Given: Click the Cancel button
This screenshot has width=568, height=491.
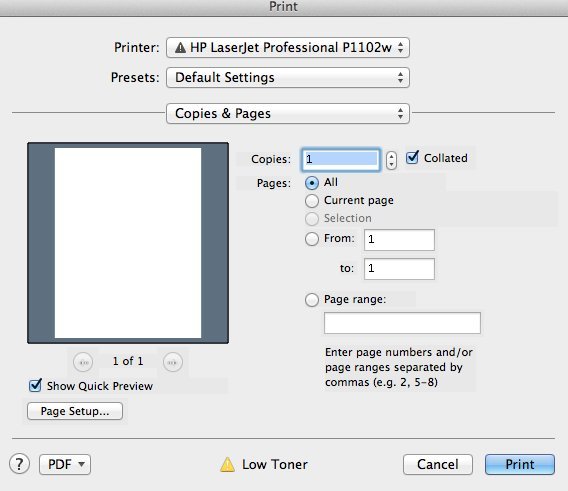Looking at the screenshot, I should click(x=438, y=465).
